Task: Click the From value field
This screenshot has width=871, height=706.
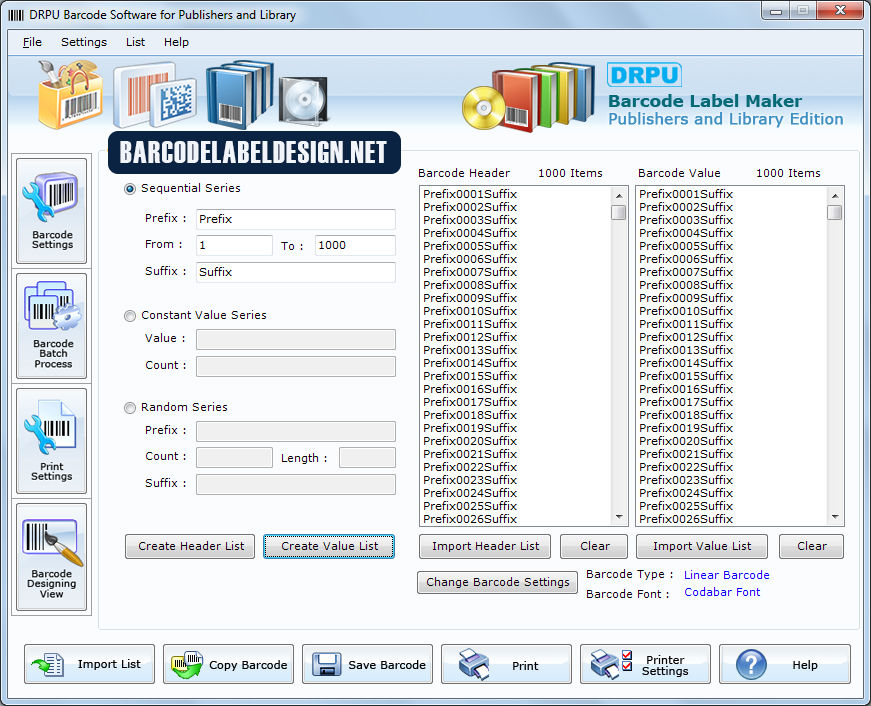Action: click(234, 245)
